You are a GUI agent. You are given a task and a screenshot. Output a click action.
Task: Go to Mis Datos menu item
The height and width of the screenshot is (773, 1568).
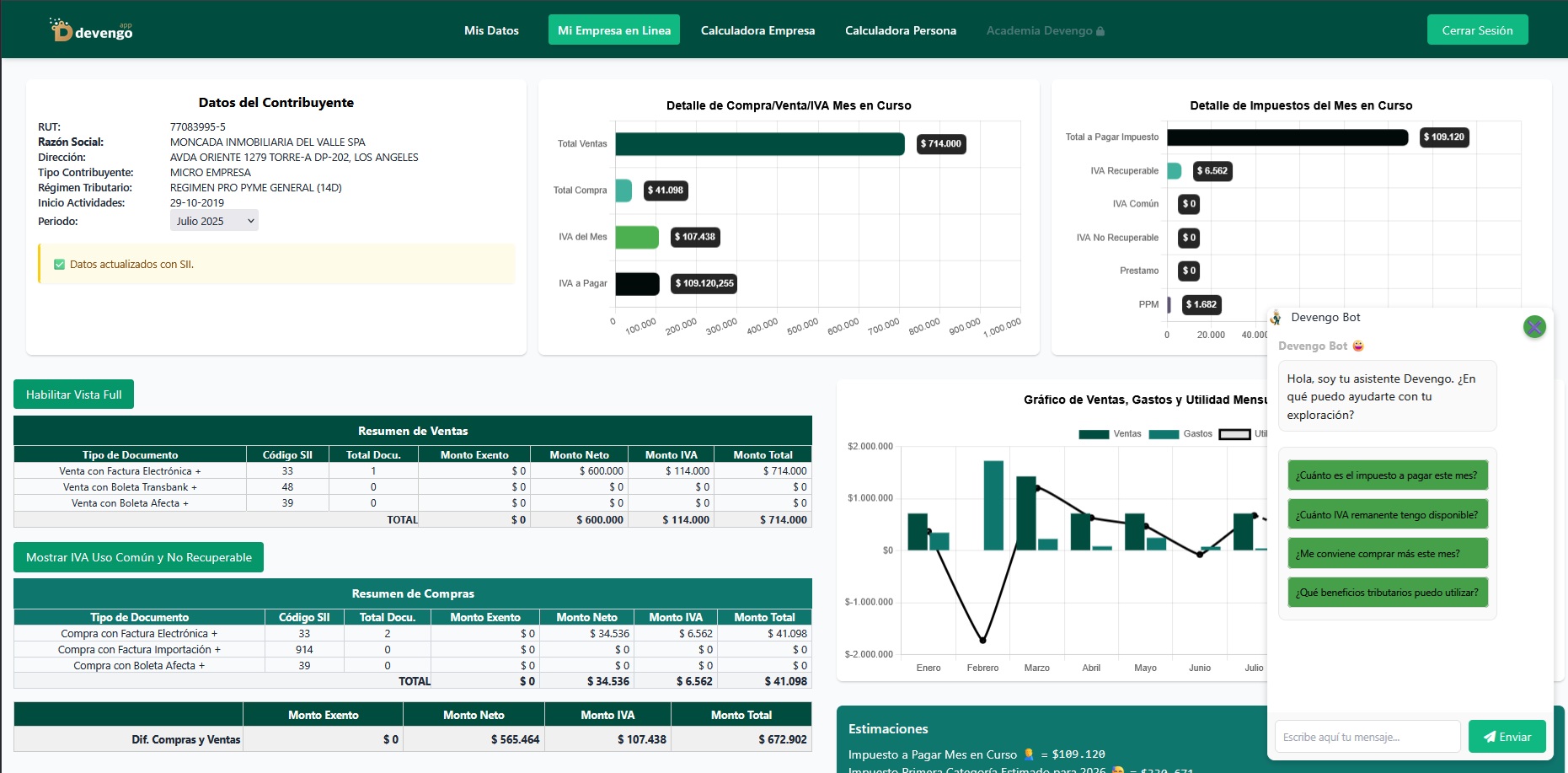[491, 30]
